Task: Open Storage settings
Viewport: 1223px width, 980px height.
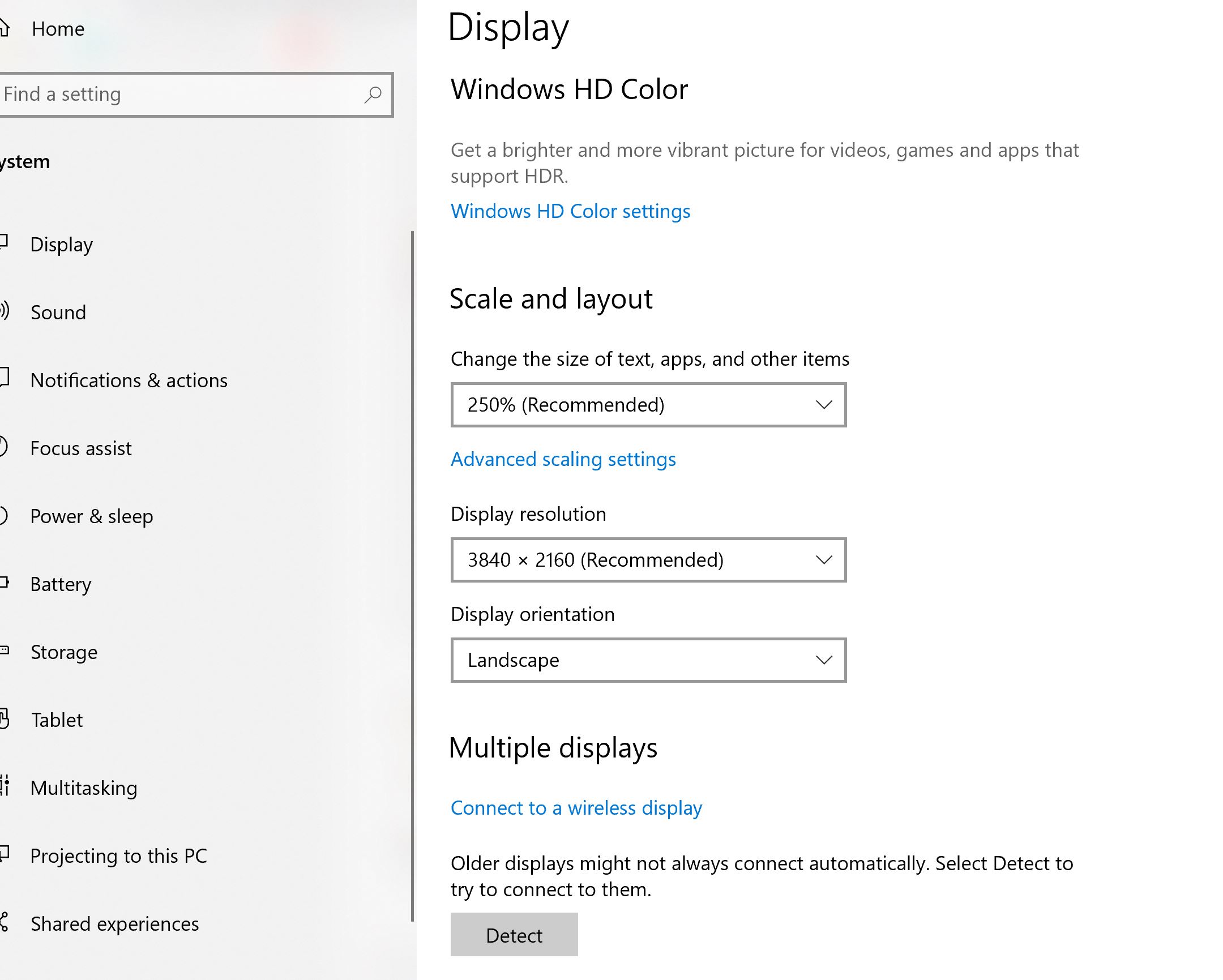Action: coord(63,652)
